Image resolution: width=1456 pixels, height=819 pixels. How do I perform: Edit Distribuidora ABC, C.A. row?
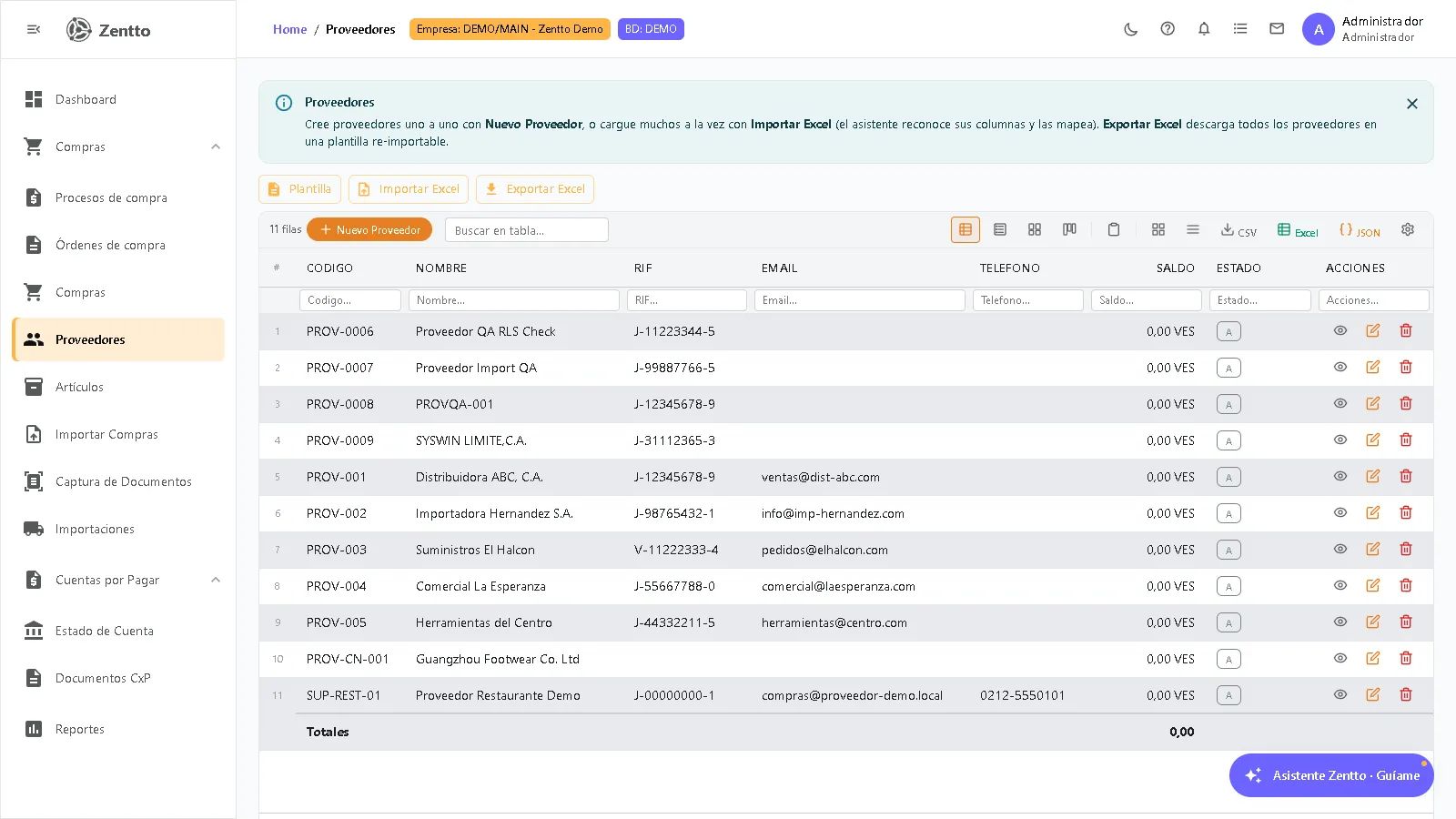[x=1373, y=477]
